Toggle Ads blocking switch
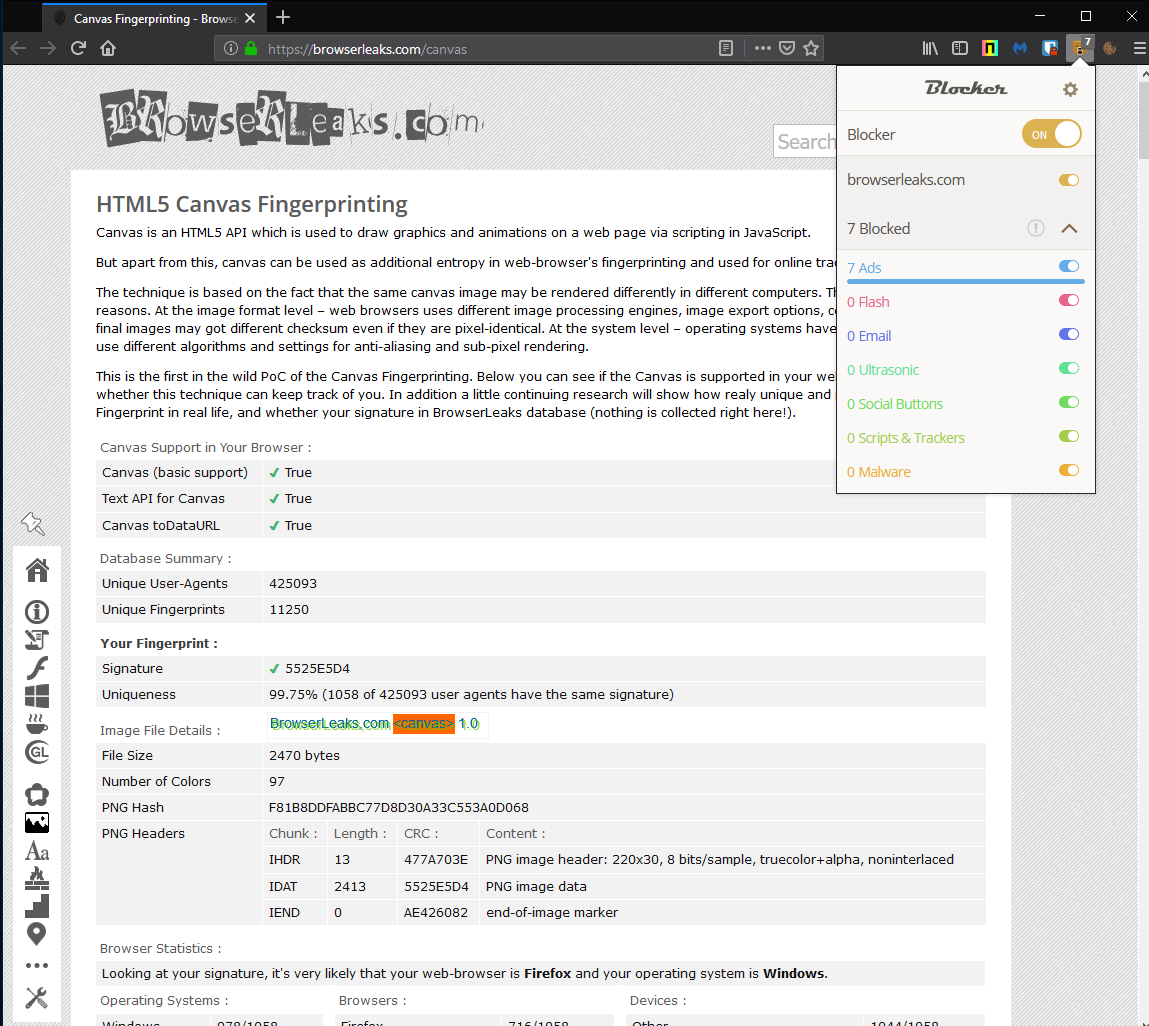Image resolution: width=1149 pixels, height=1026 pixels. [1068, 266]
